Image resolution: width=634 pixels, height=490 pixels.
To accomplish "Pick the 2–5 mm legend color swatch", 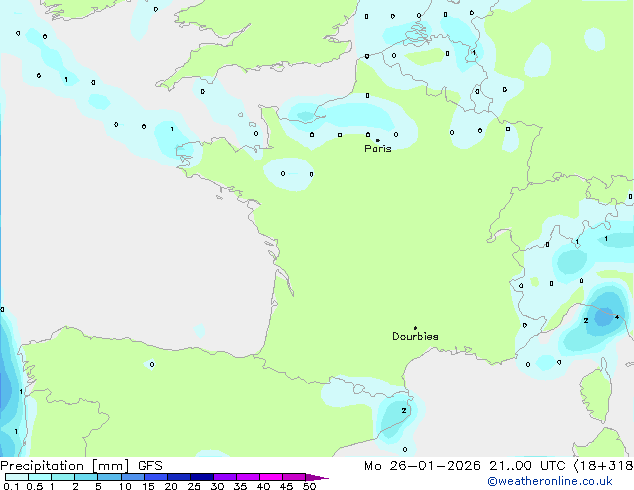I will [86, 477].
